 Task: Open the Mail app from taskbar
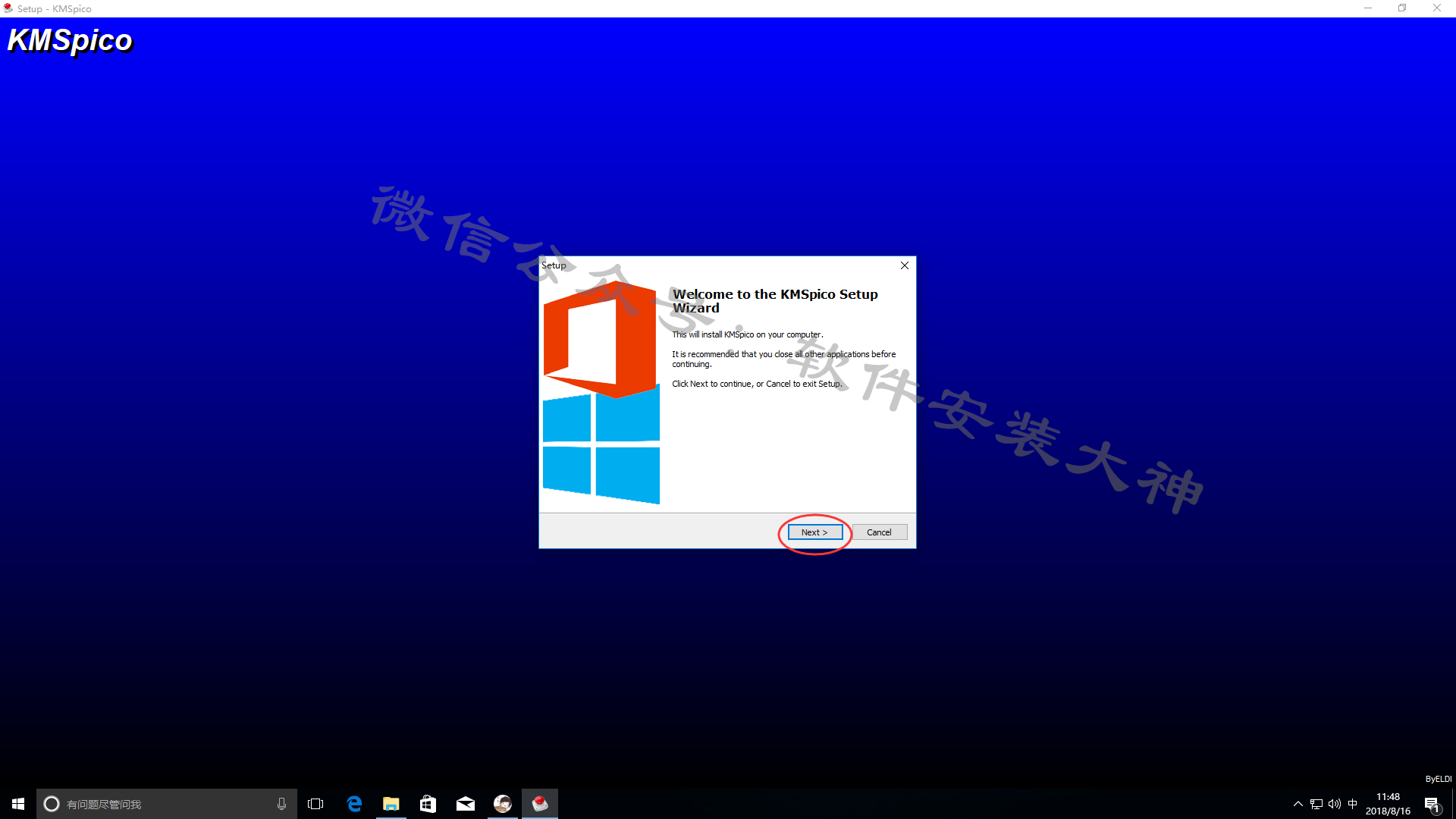coord(465,804)
